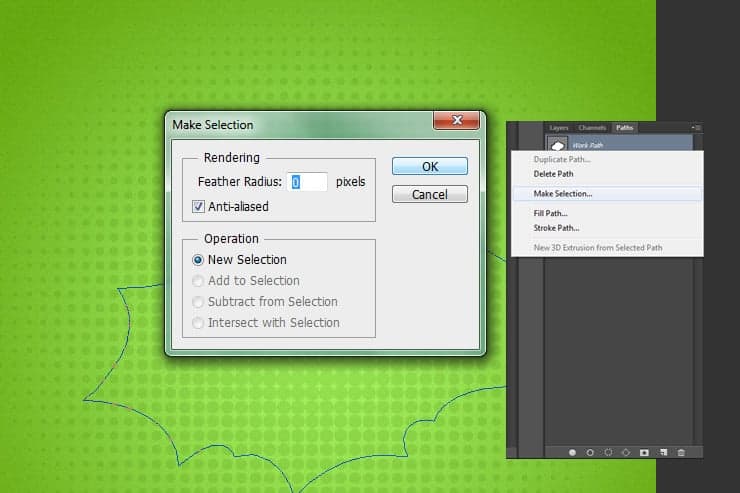
Task: Click Cancel in Make Selection dialog
Action: [430, 194]
